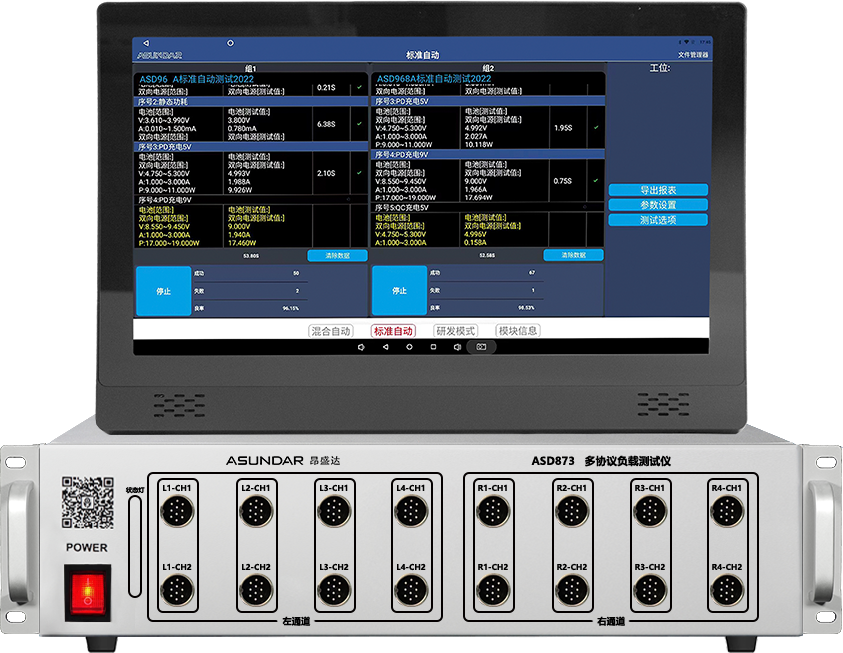Click the L2-CH1 connector port

tap(256, 511)
